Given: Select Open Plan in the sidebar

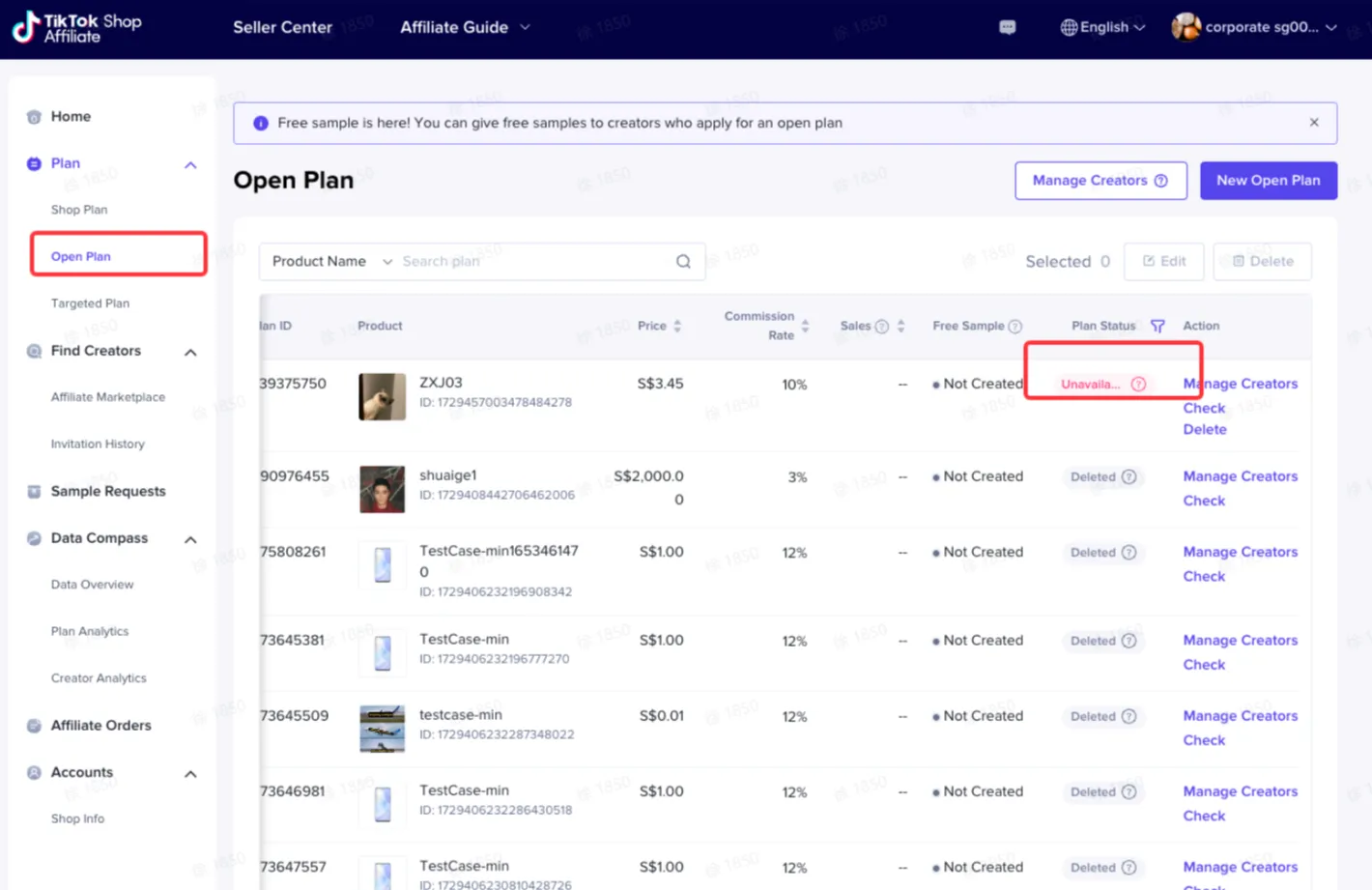Looking at the screenshot, I should coord(81,256).
